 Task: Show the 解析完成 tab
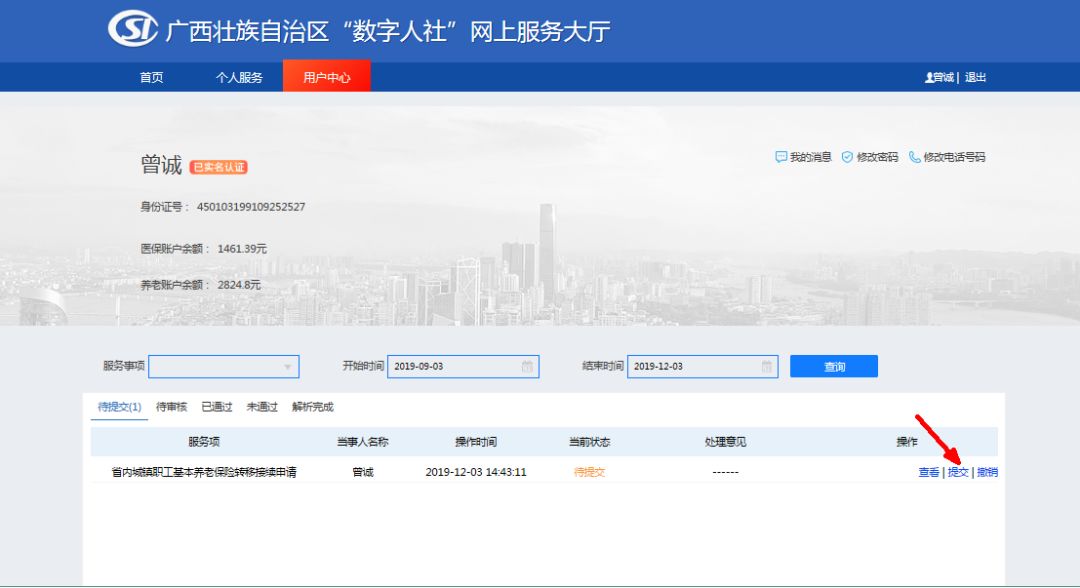pyautogui.click(x=312, y=407)
